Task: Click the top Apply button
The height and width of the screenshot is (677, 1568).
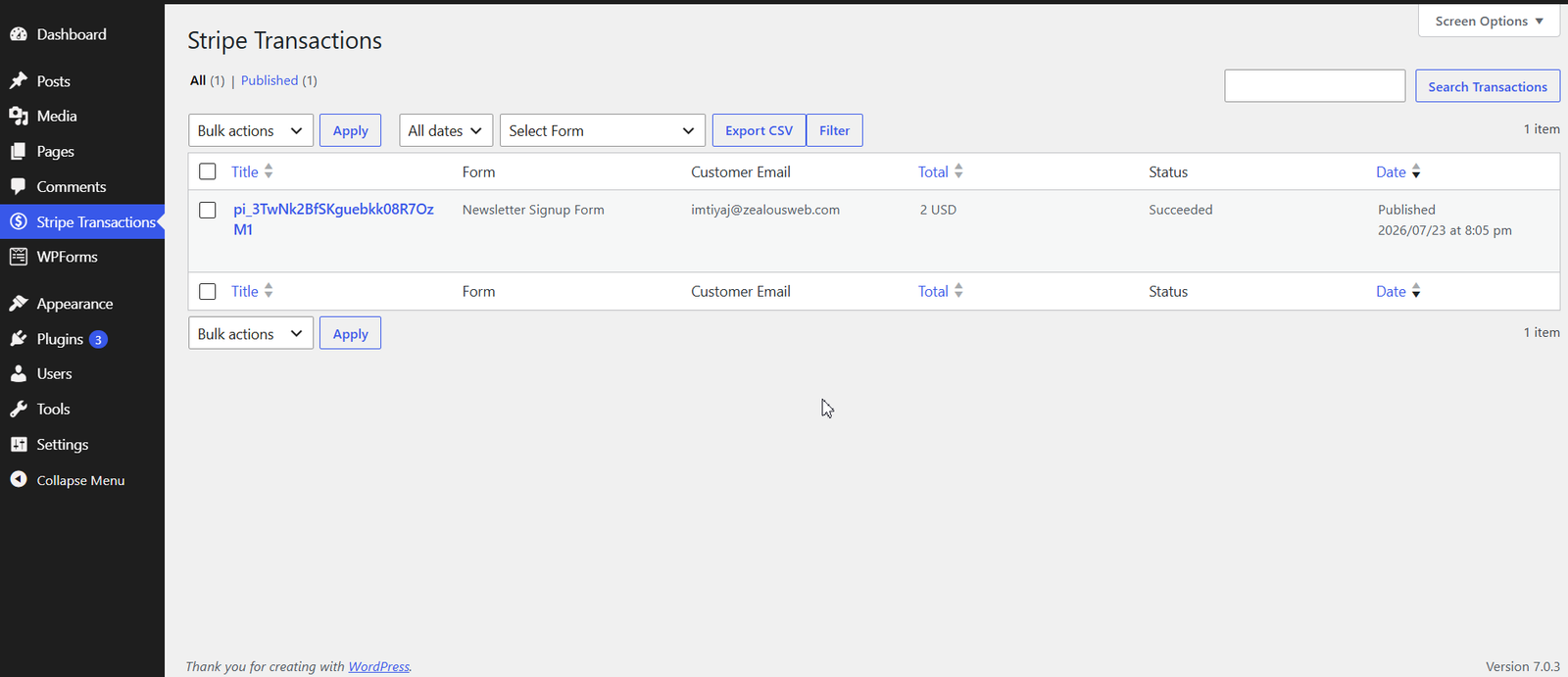Action: 350,130
